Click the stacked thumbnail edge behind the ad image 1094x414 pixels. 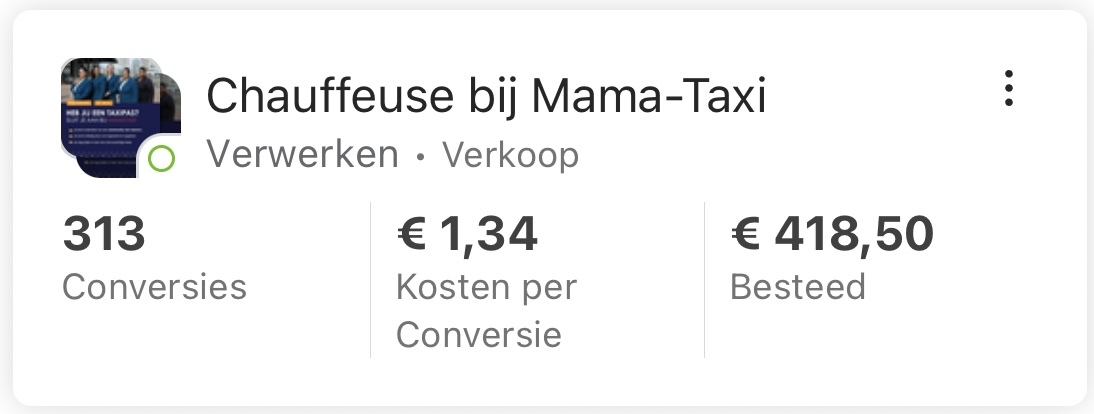pos(173,110)
